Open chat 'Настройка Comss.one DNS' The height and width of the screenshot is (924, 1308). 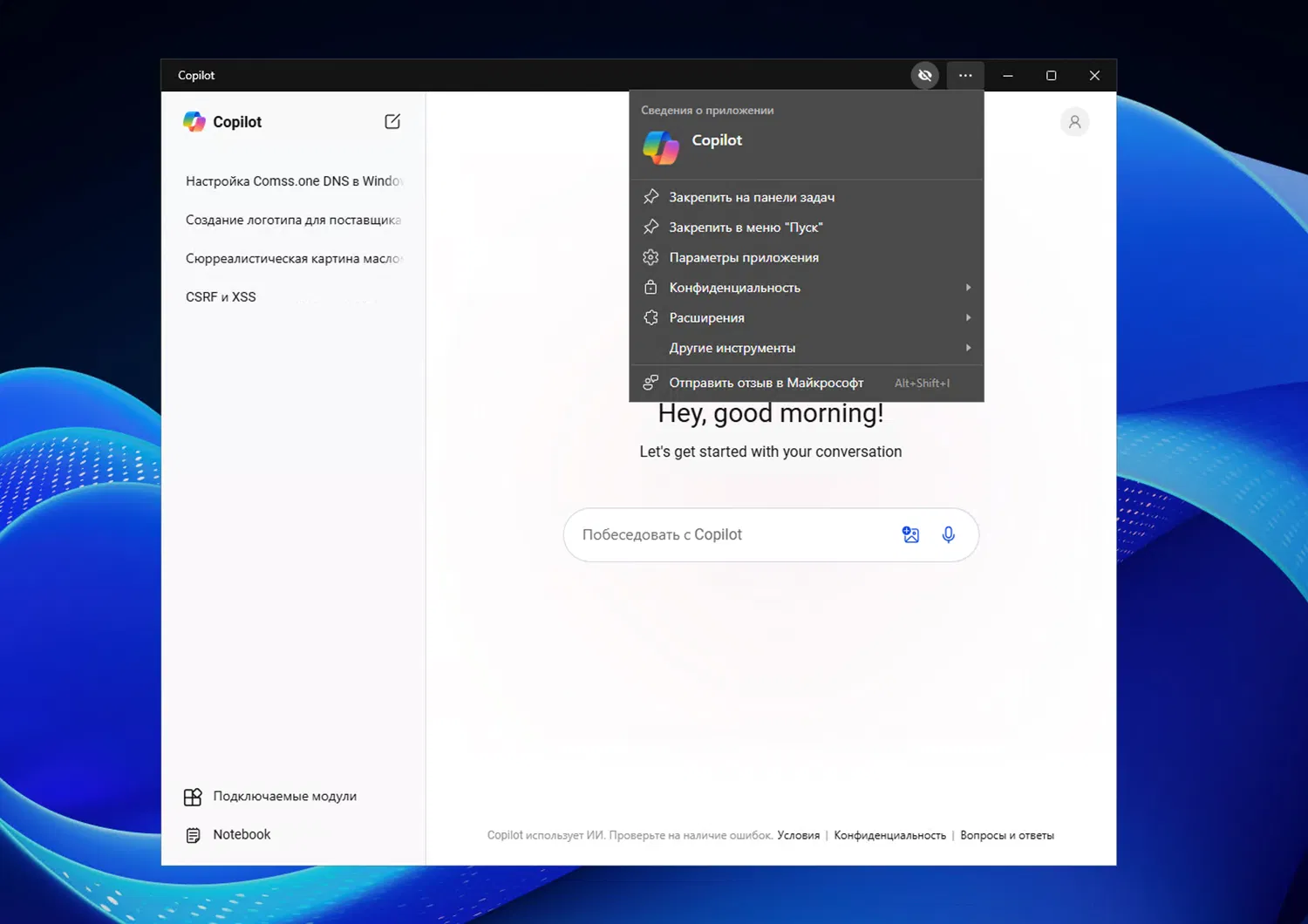(294, 181)
